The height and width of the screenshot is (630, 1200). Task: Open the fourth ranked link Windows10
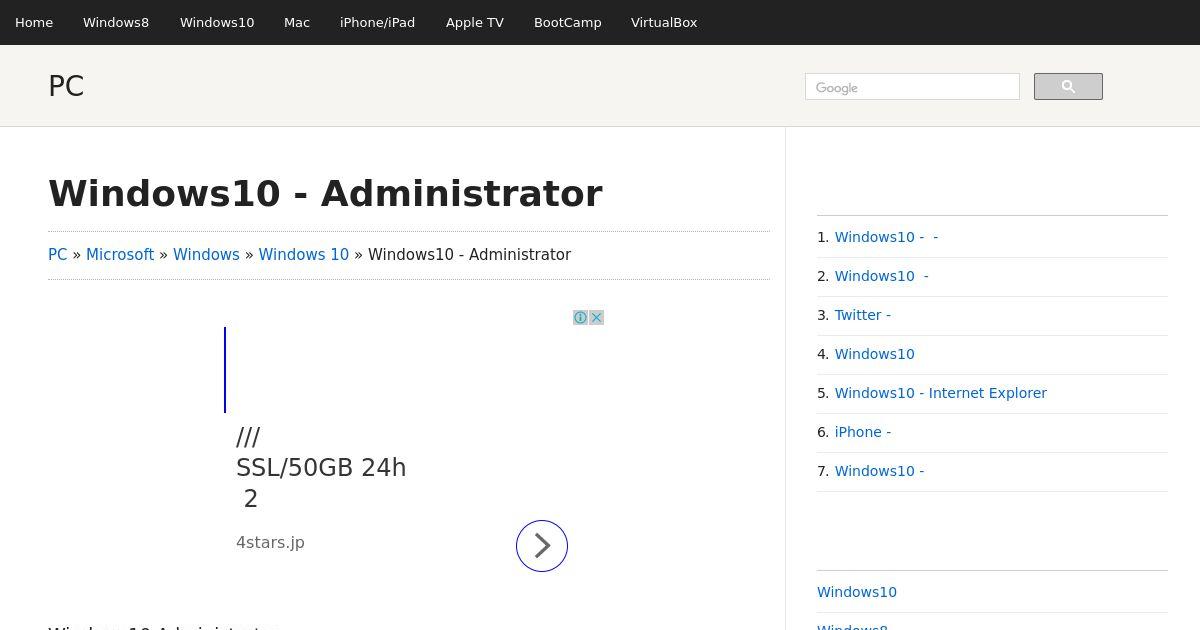pyautogui.click(x=875, y=354)
